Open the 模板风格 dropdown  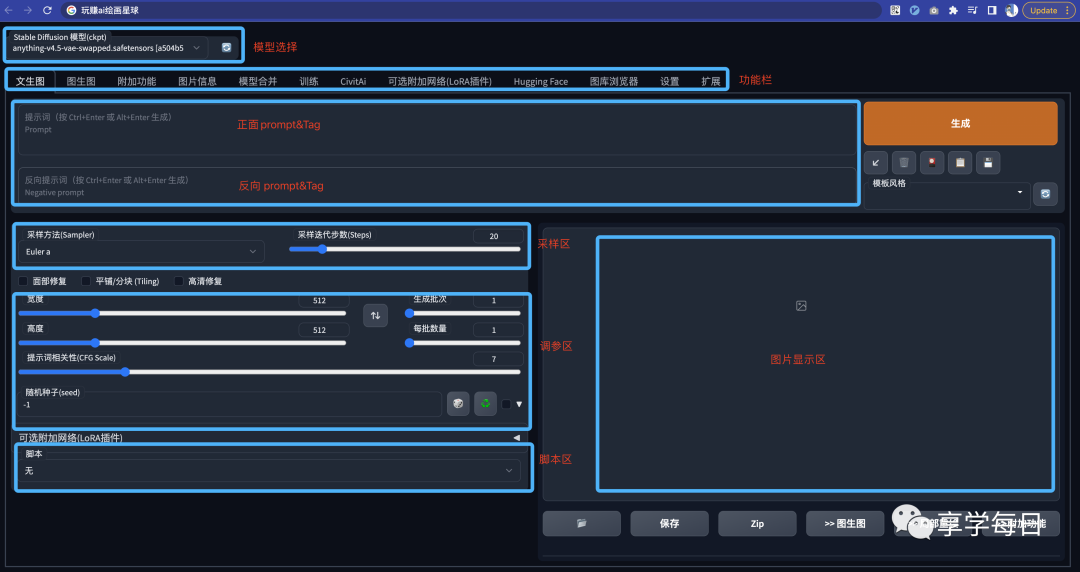(947, 197)
